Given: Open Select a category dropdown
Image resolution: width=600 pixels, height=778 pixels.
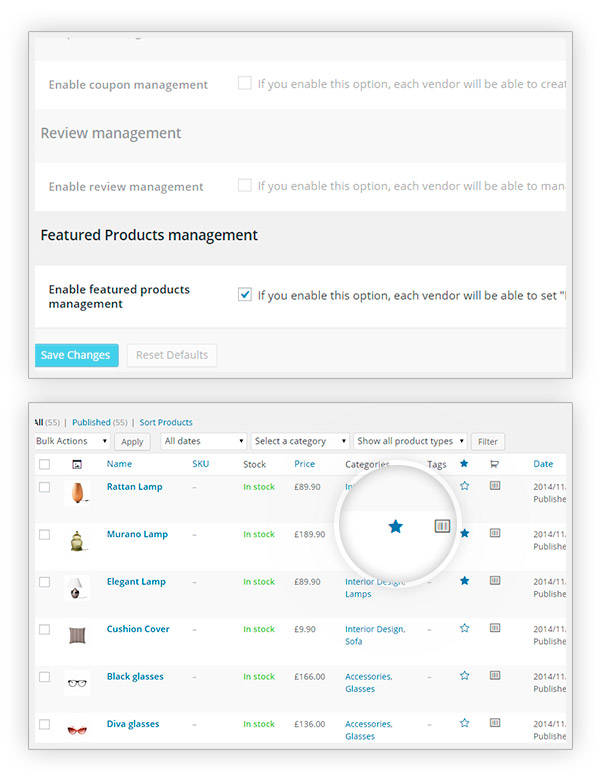Looking at the screenshot, I should pos(300,441).
